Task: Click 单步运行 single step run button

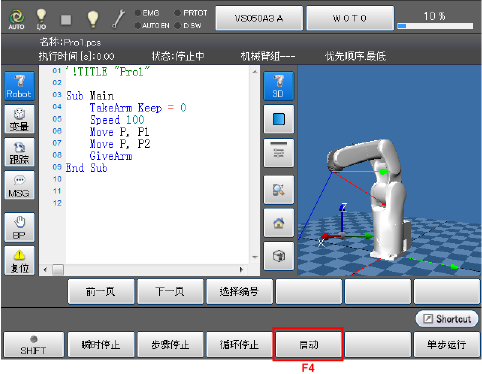Action: pyautogui.click(x=447, y=345)
